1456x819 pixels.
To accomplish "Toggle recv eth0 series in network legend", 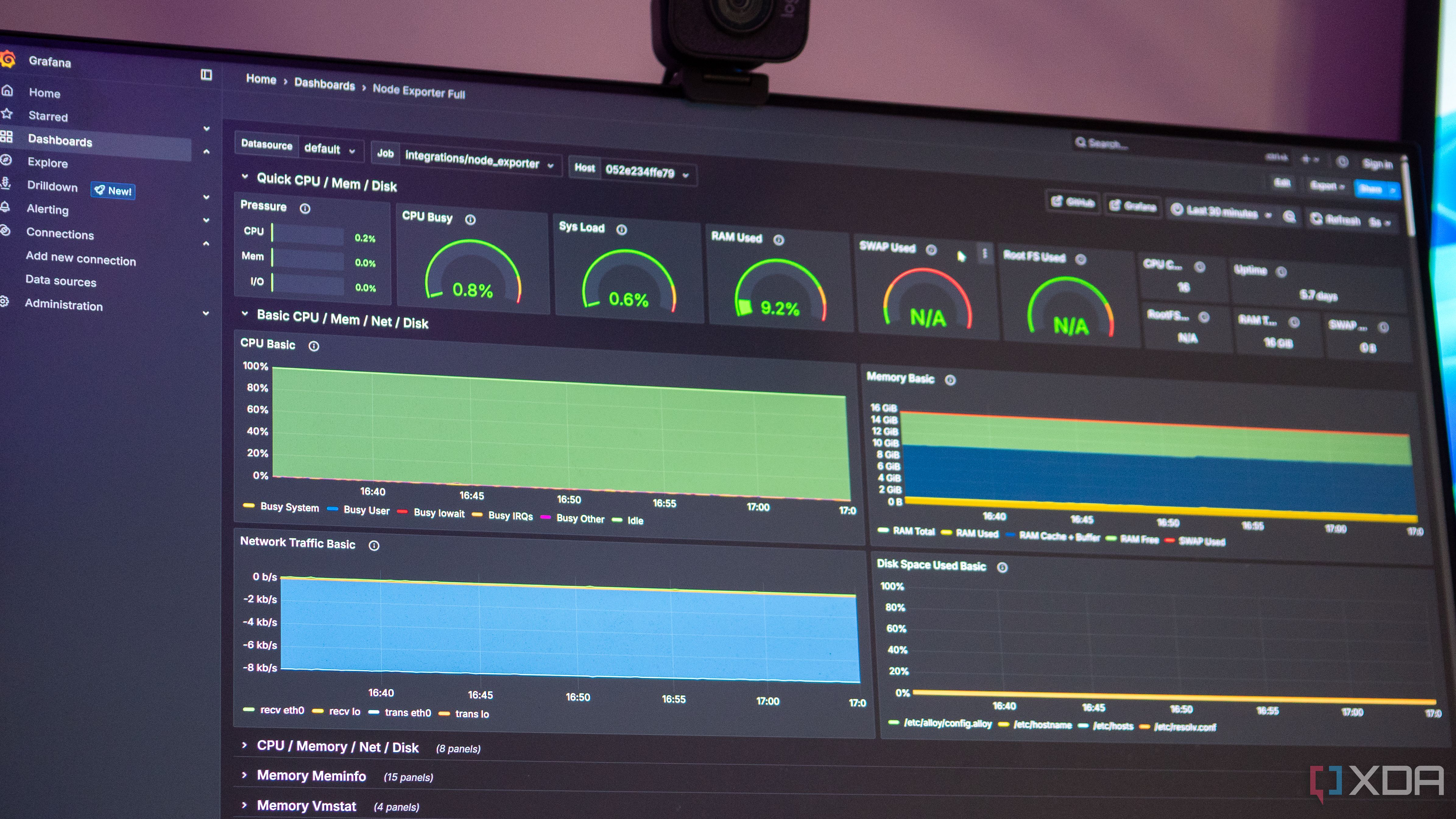I will click(281, 710).
